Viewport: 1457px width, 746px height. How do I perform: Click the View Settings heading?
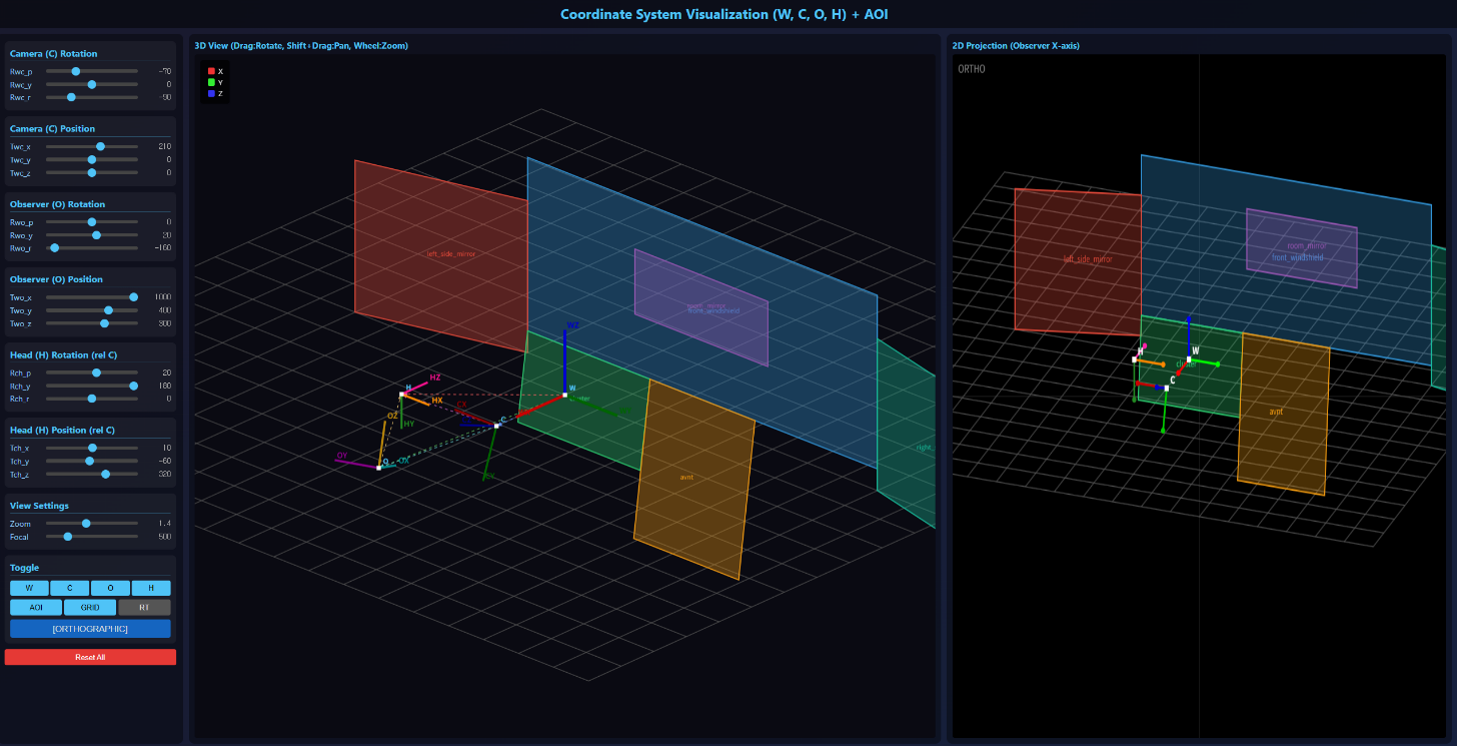(39, 505)
